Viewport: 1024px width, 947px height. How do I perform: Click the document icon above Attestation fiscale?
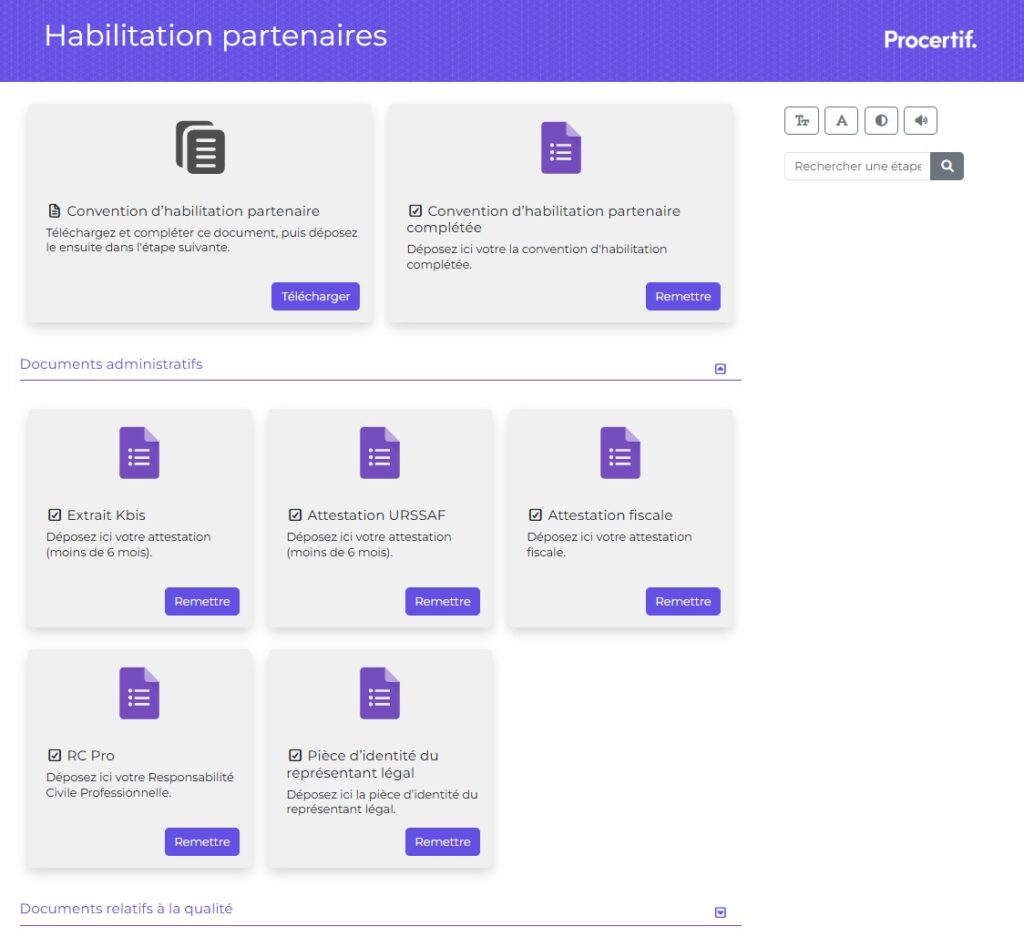(x=620, y=453)
